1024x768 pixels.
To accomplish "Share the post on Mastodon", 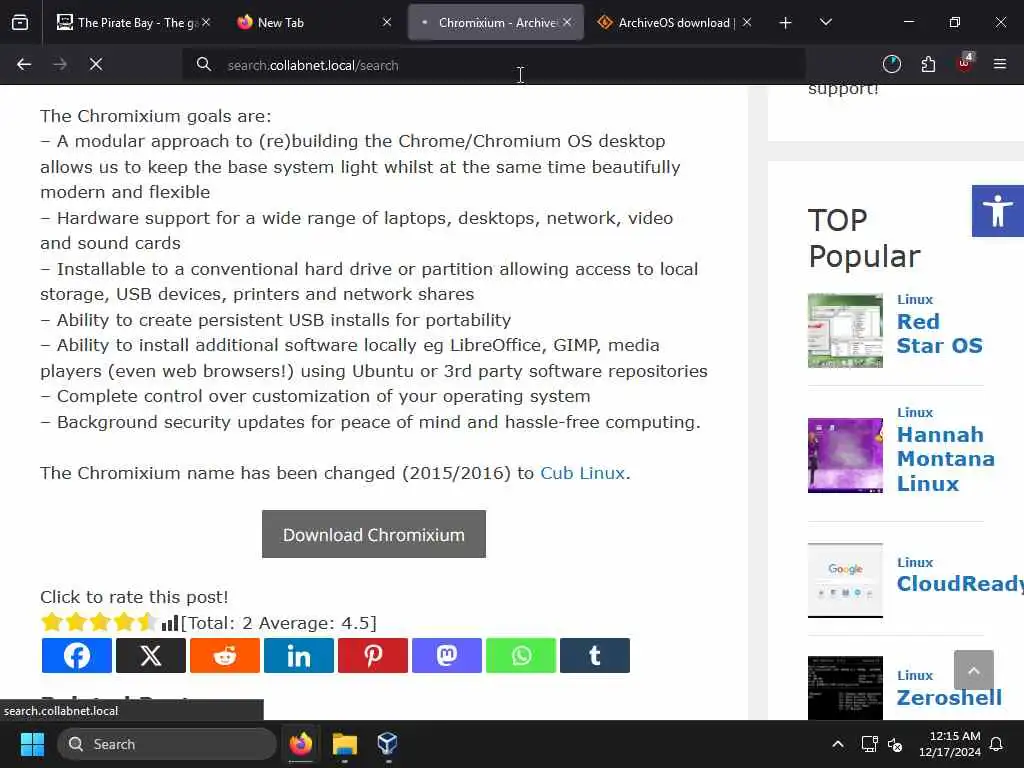I will [447, 656].
